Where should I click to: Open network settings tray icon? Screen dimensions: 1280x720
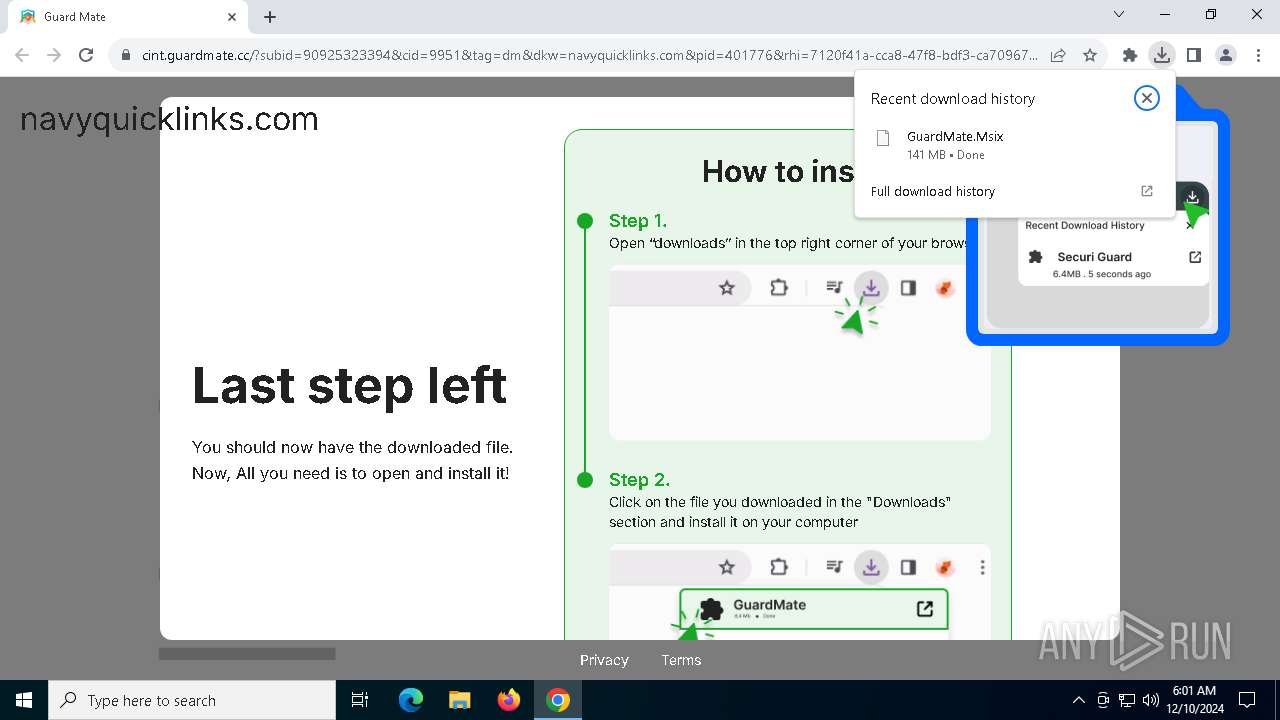(x=1127, y=700)
